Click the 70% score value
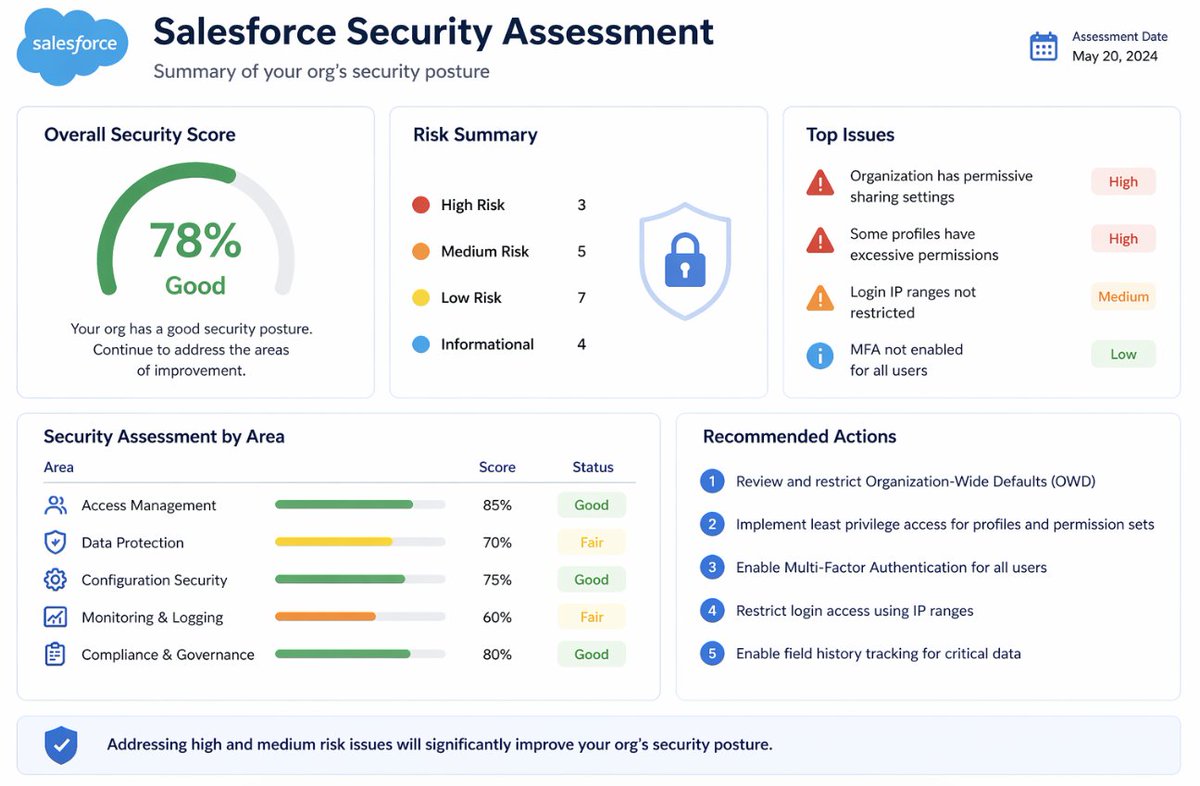Screen dimensions: 1200x786 click(x=497, y=542)
